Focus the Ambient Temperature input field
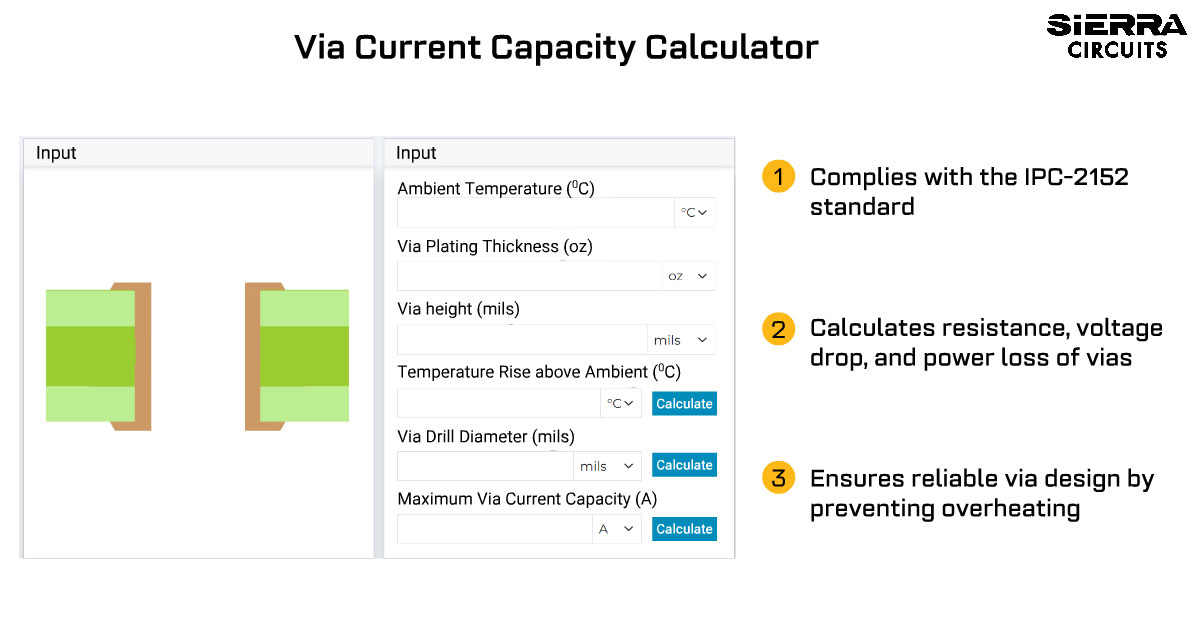 [536, 213]
